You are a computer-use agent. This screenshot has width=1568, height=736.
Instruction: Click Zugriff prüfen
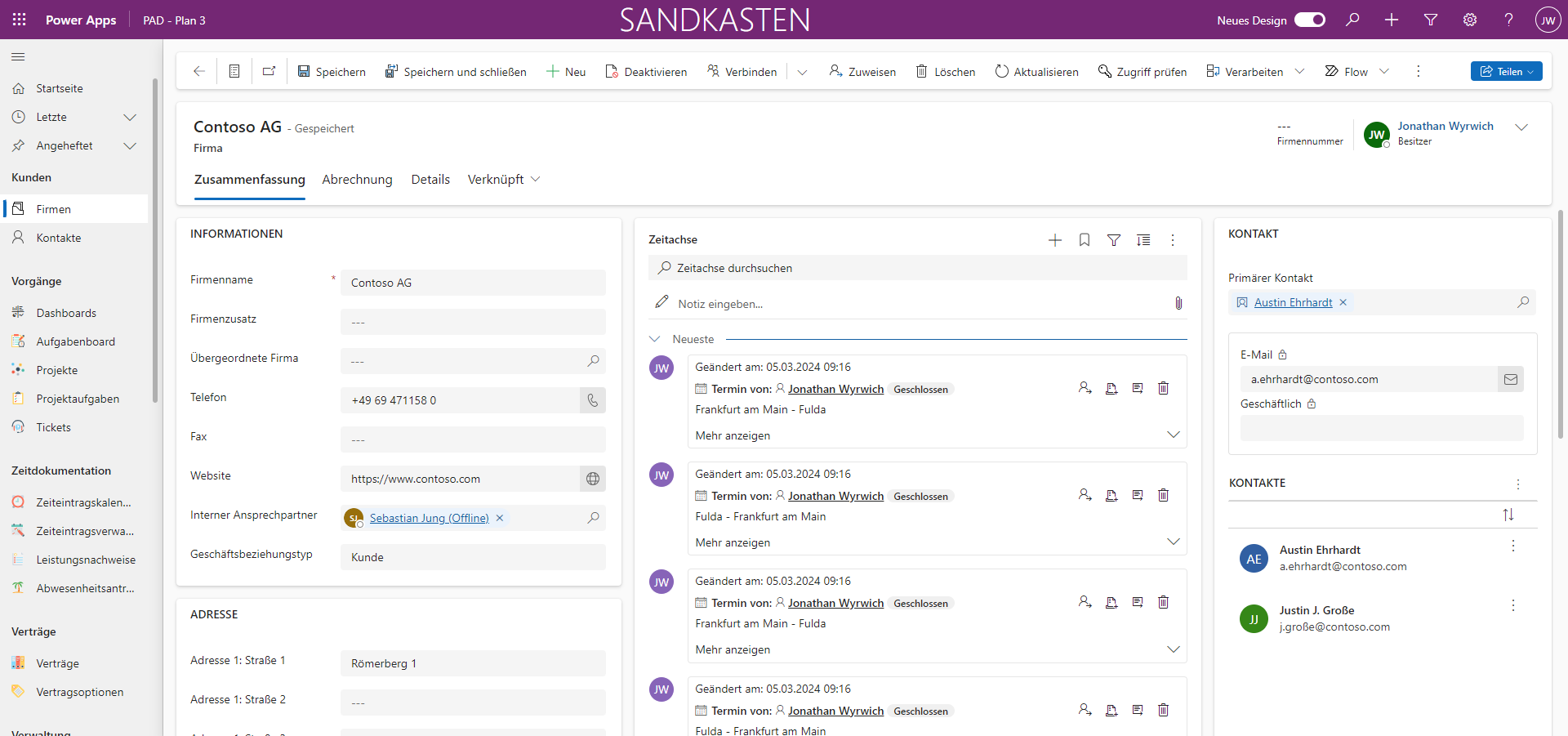pos(1143,71)
